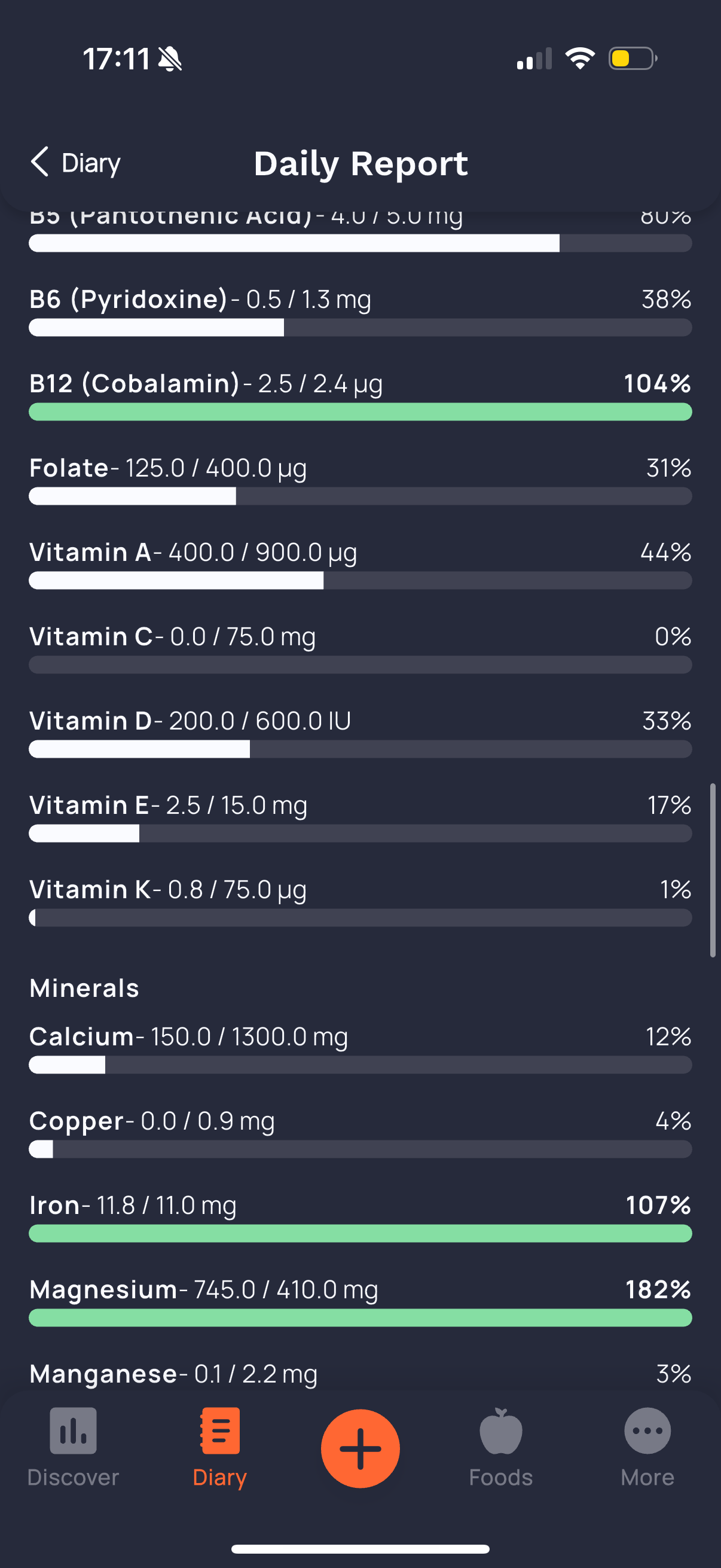Tap the back chevron to Diary

pyautogui.click(x=40, y=162)
